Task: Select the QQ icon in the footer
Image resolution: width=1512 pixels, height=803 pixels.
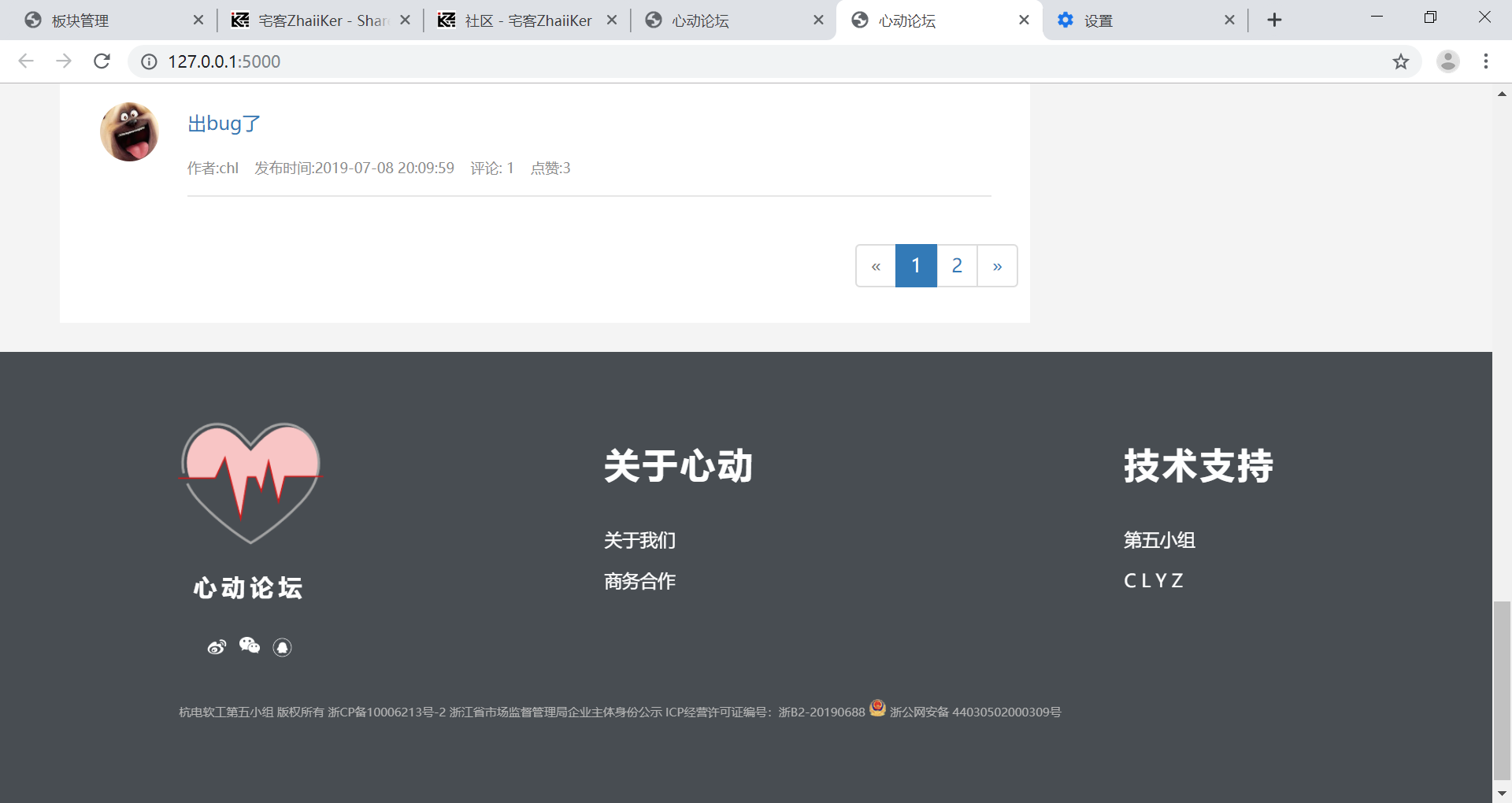Action: point(282,646)
